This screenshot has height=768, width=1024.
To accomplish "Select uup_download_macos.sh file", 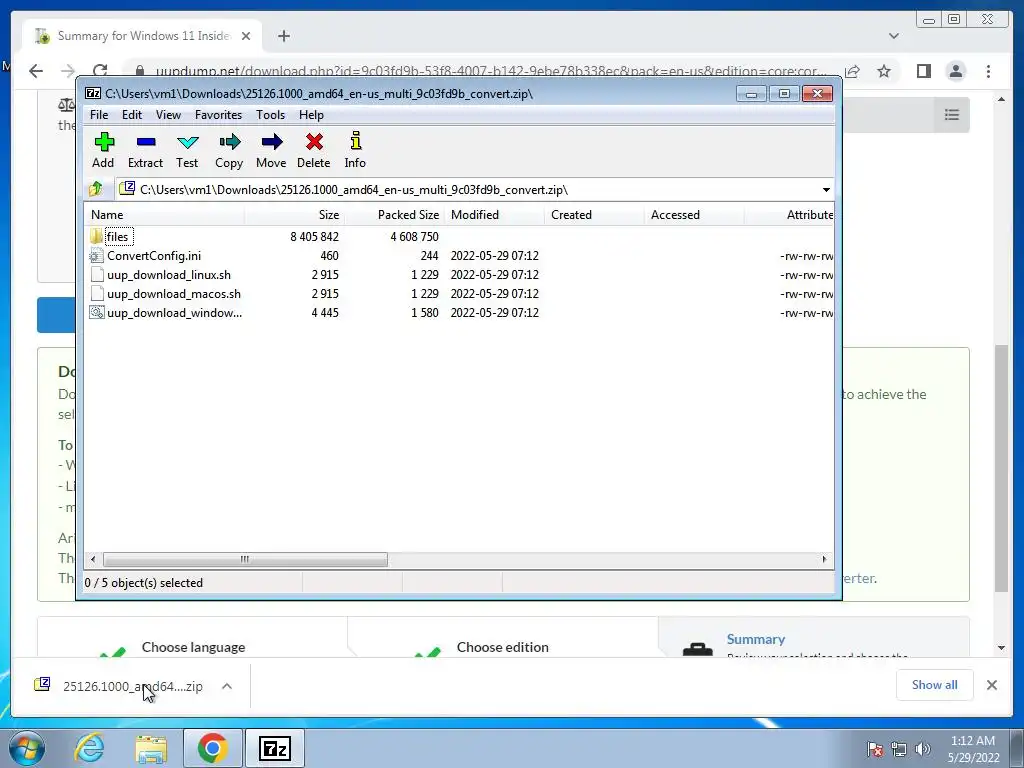I will click(173, 294).
